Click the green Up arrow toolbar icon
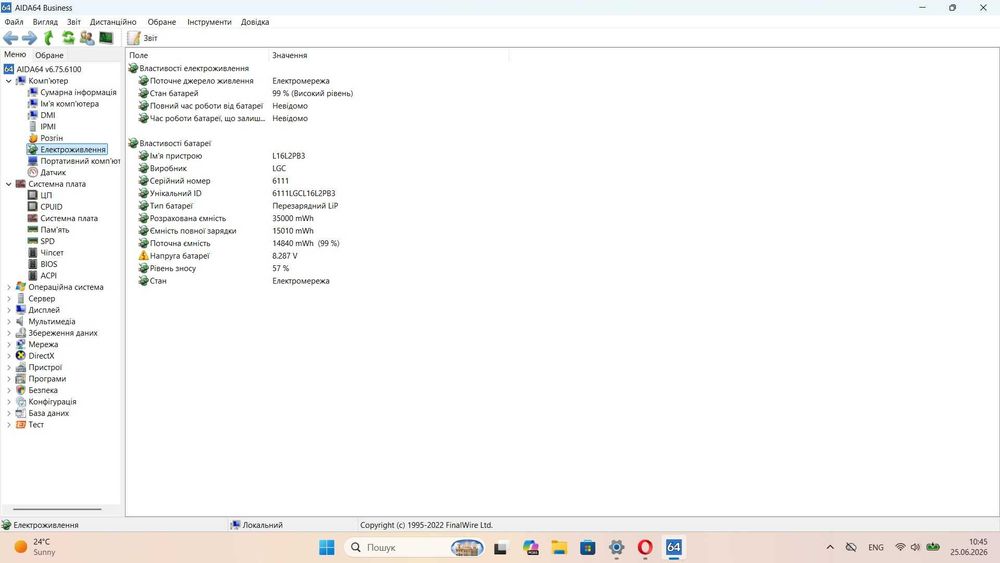This screenshot has width=1000, height=563. click(48, 38)
